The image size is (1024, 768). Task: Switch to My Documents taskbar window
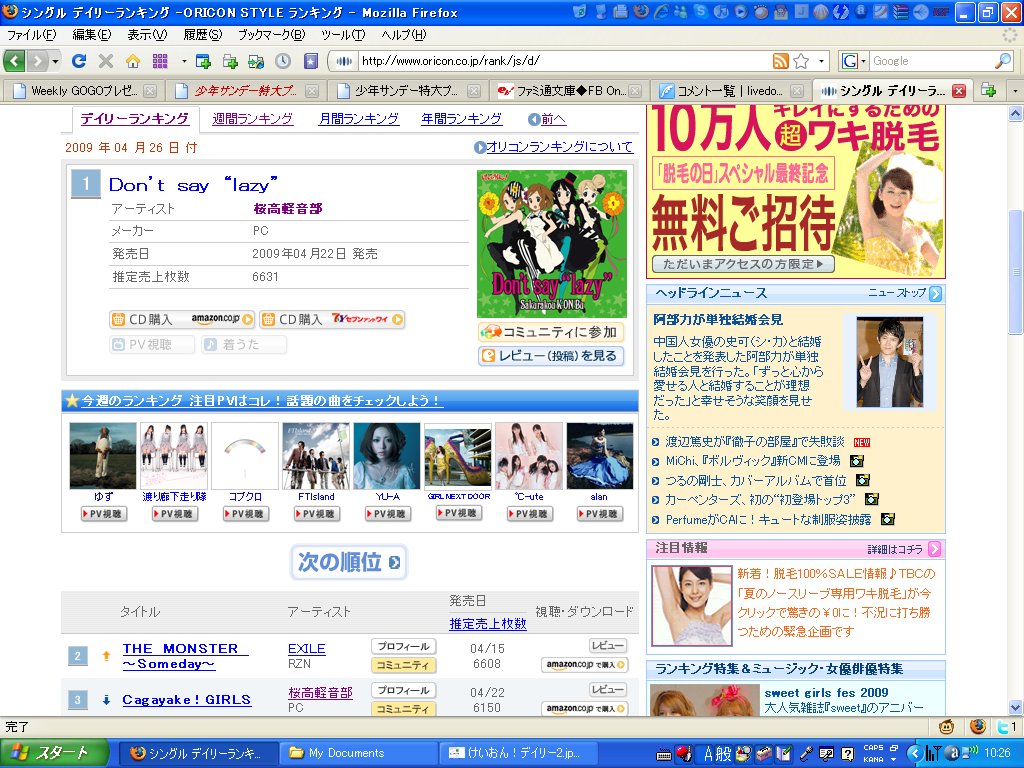[358, 753]
